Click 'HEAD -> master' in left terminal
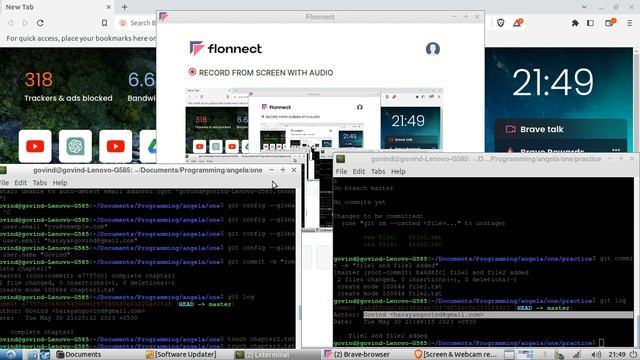Viewport: 640px width, 360px height. coord(205,304)
